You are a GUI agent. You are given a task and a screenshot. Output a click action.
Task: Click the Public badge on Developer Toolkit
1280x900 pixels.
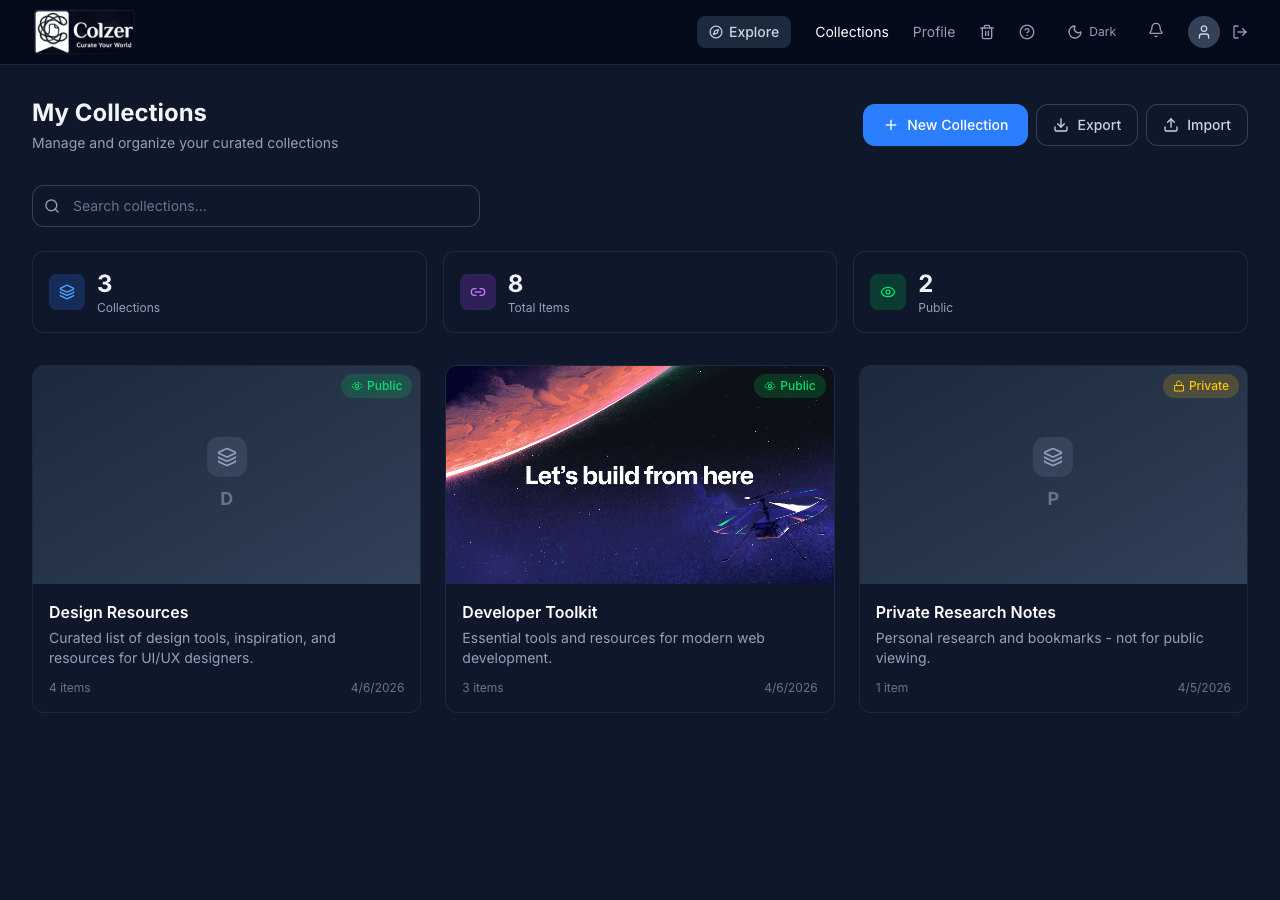[789, 385]
